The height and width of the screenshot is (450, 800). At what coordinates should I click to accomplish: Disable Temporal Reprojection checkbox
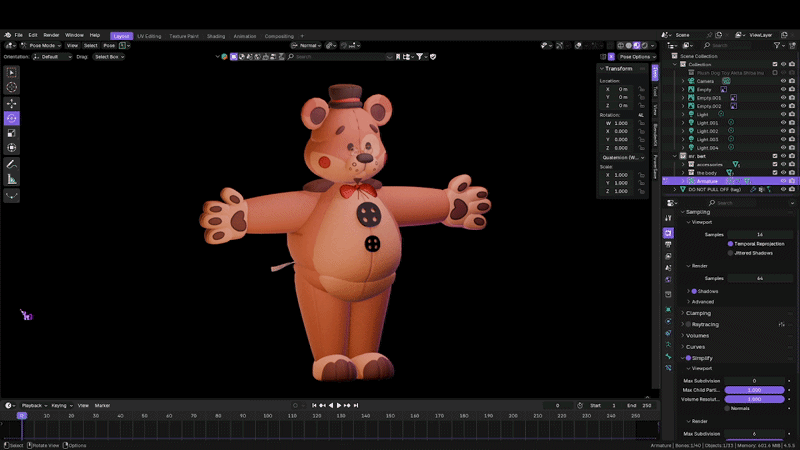731,243
